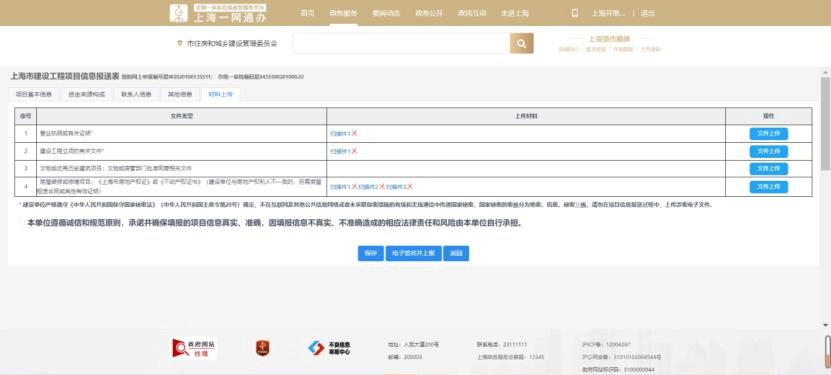
Task: Click location pin icon beside 市住房和城乡建设管理委员会
Action: [x=180, y=43]
